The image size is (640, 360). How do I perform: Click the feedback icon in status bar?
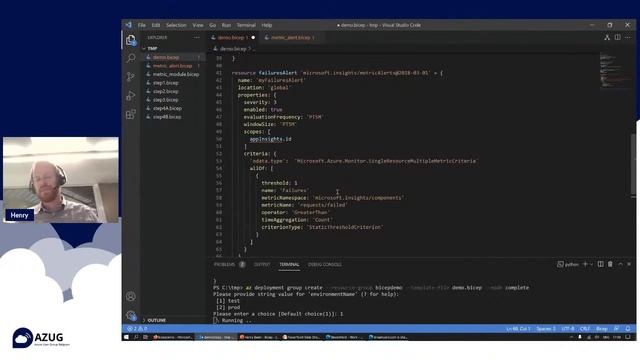pyautogui.click(x=617, y=329)
